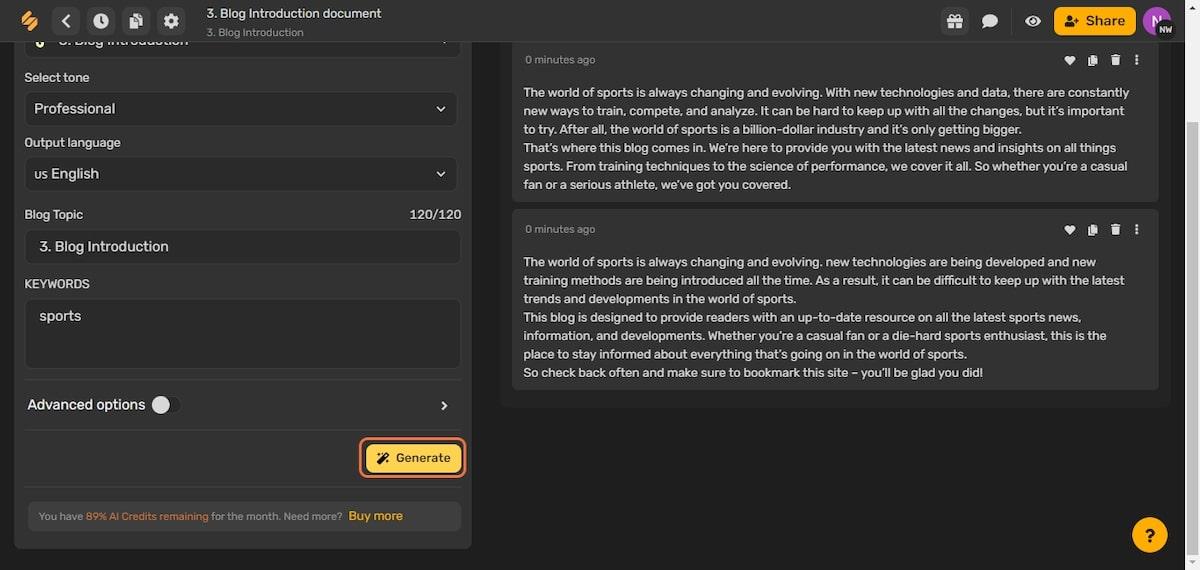
Task: Expand Advanced options chevron arrow
Action: click(444, 406)
